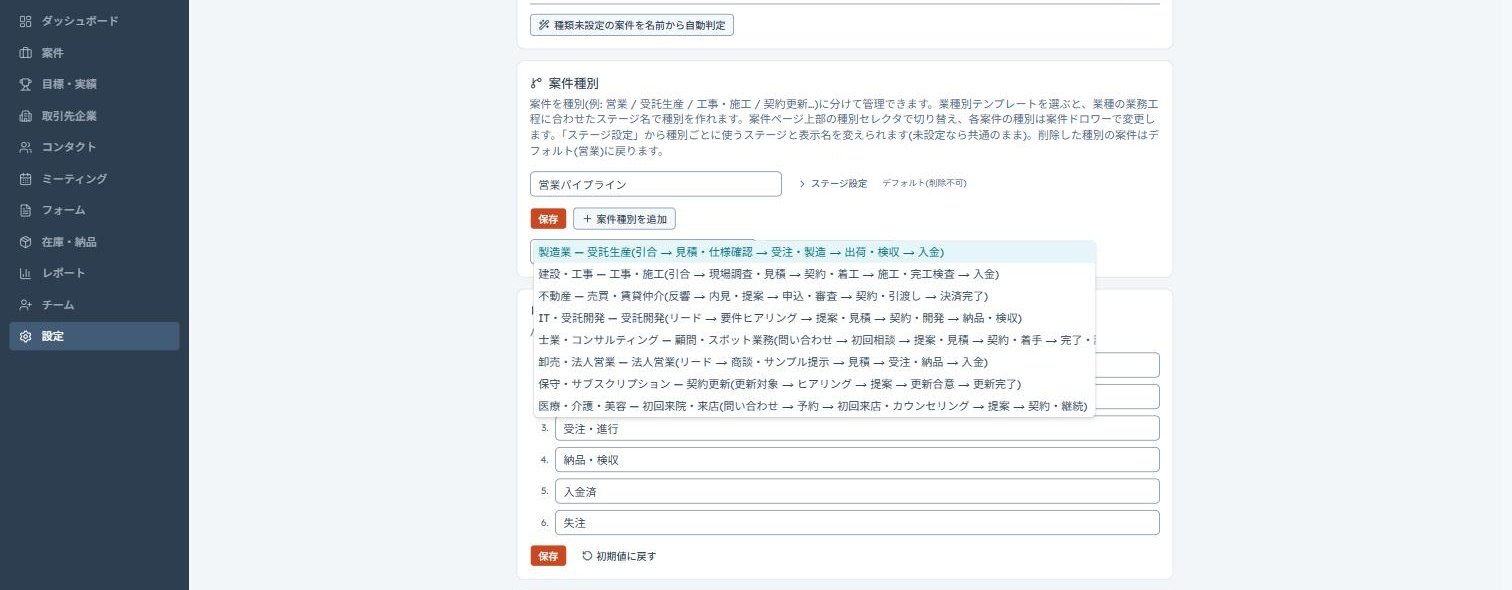Choose the 卸売・法人営業 template option
The image size is (1512, 590).
(x=814, y=362)
